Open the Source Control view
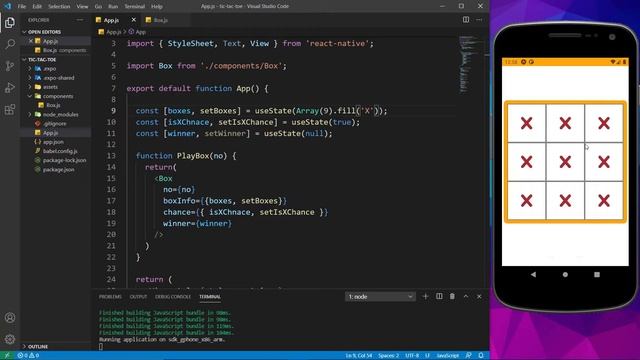Viewport: 640px width, 360px height. (10, 66)
